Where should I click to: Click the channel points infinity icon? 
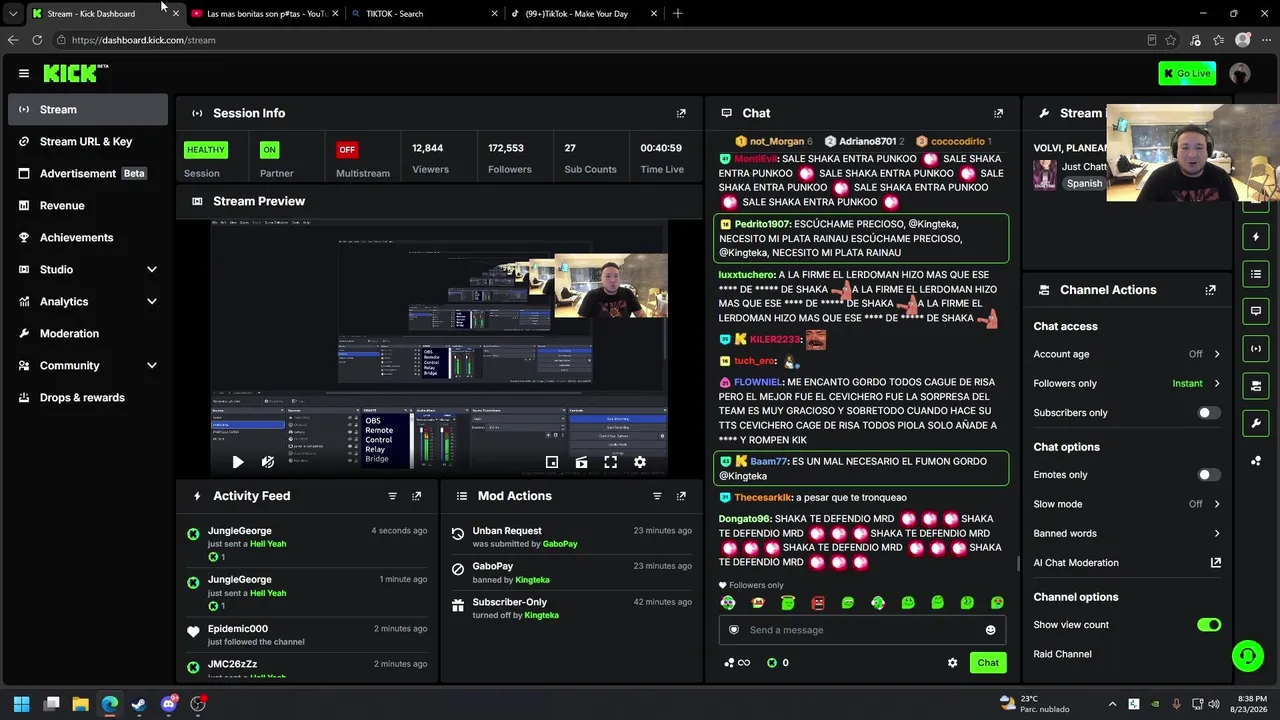tap(736, 662)
